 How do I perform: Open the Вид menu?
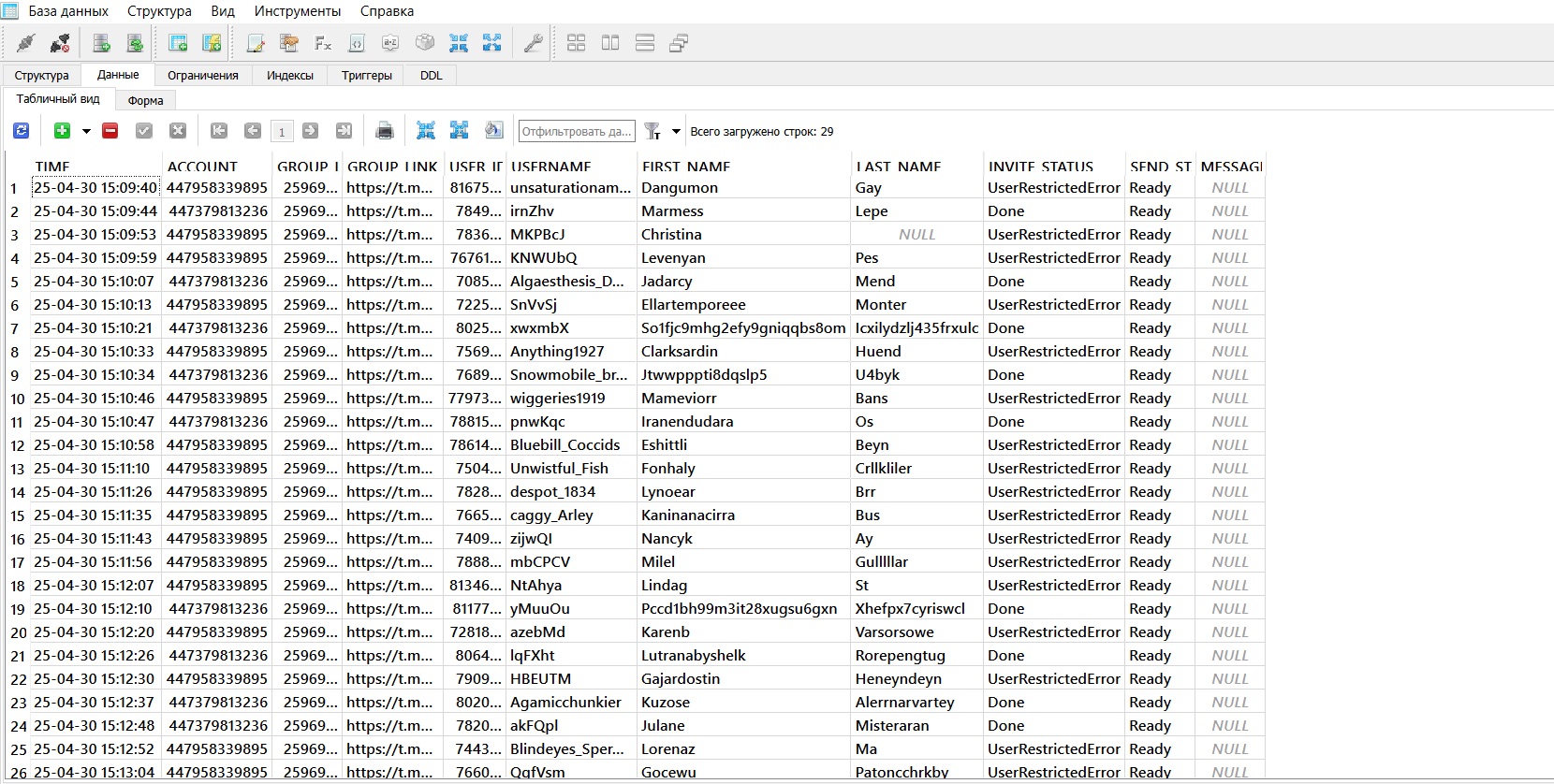click(x=223, y=11)
